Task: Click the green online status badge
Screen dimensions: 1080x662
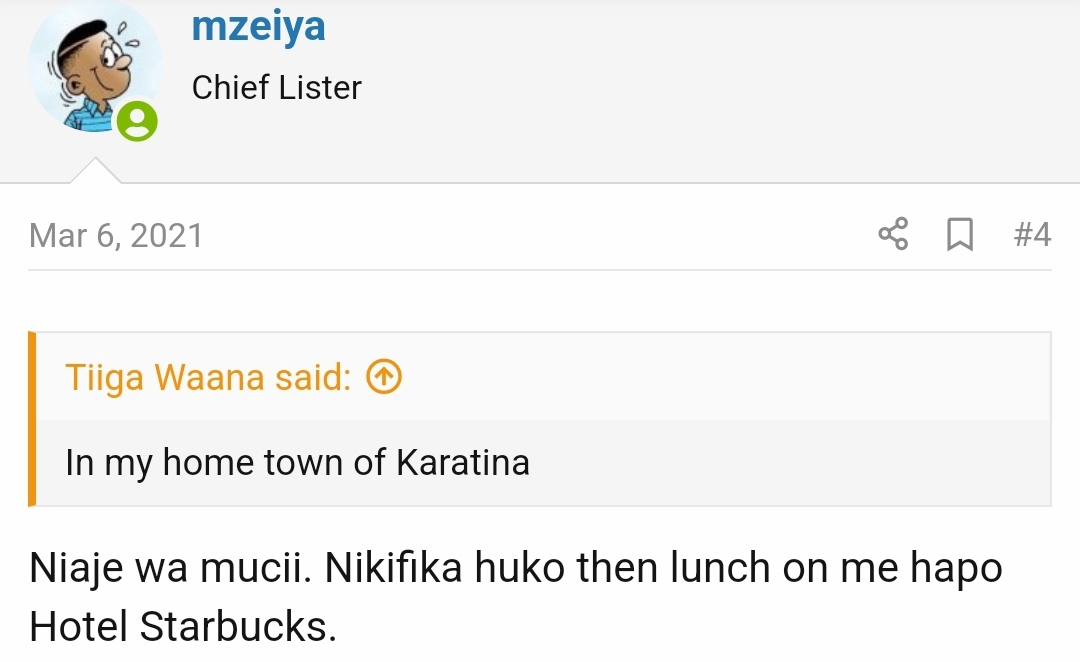Action: tap(137, 122)
